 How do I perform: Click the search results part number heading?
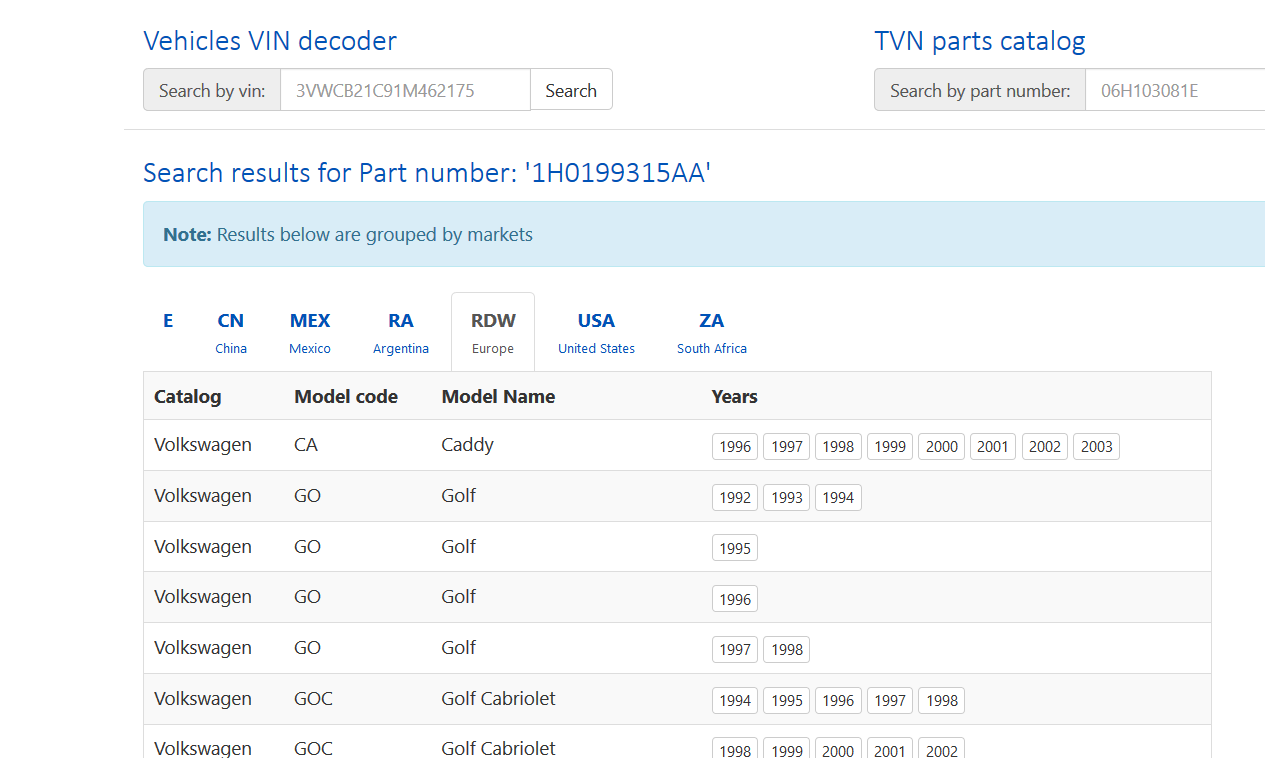pos(427,173)
